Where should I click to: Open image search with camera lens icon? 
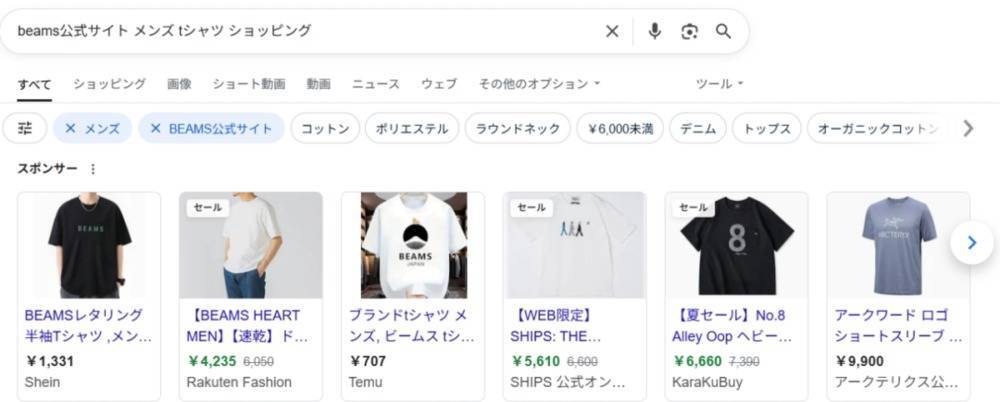(x=689, y=31)
